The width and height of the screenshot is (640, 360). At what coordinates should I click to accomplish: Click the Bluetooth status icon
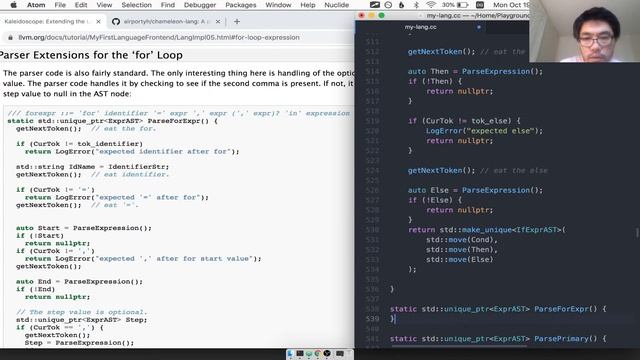pos(416,5)
